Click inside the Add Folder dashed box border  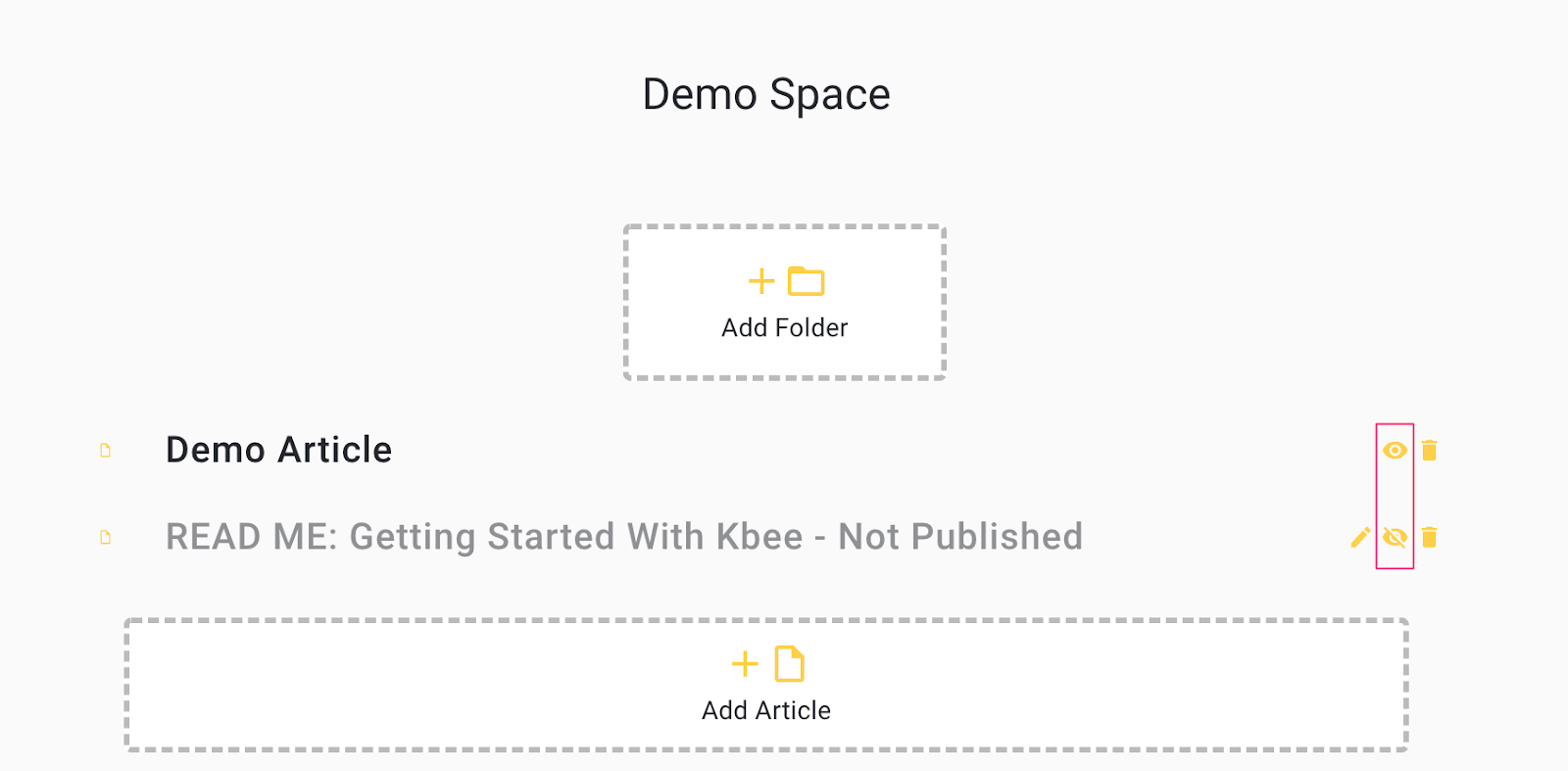pos(785,303)
